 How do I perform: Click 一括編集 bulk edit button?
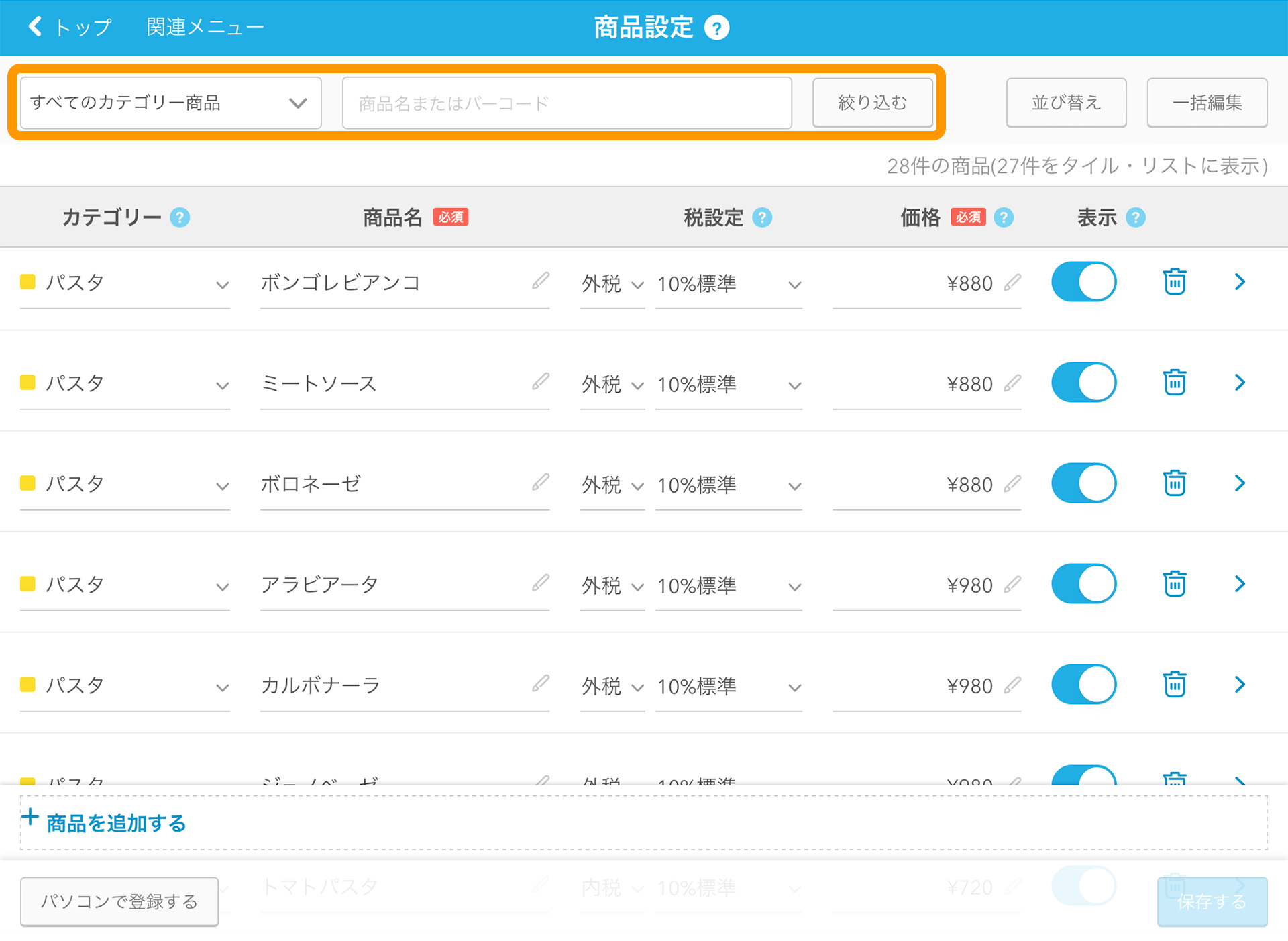1207,102
